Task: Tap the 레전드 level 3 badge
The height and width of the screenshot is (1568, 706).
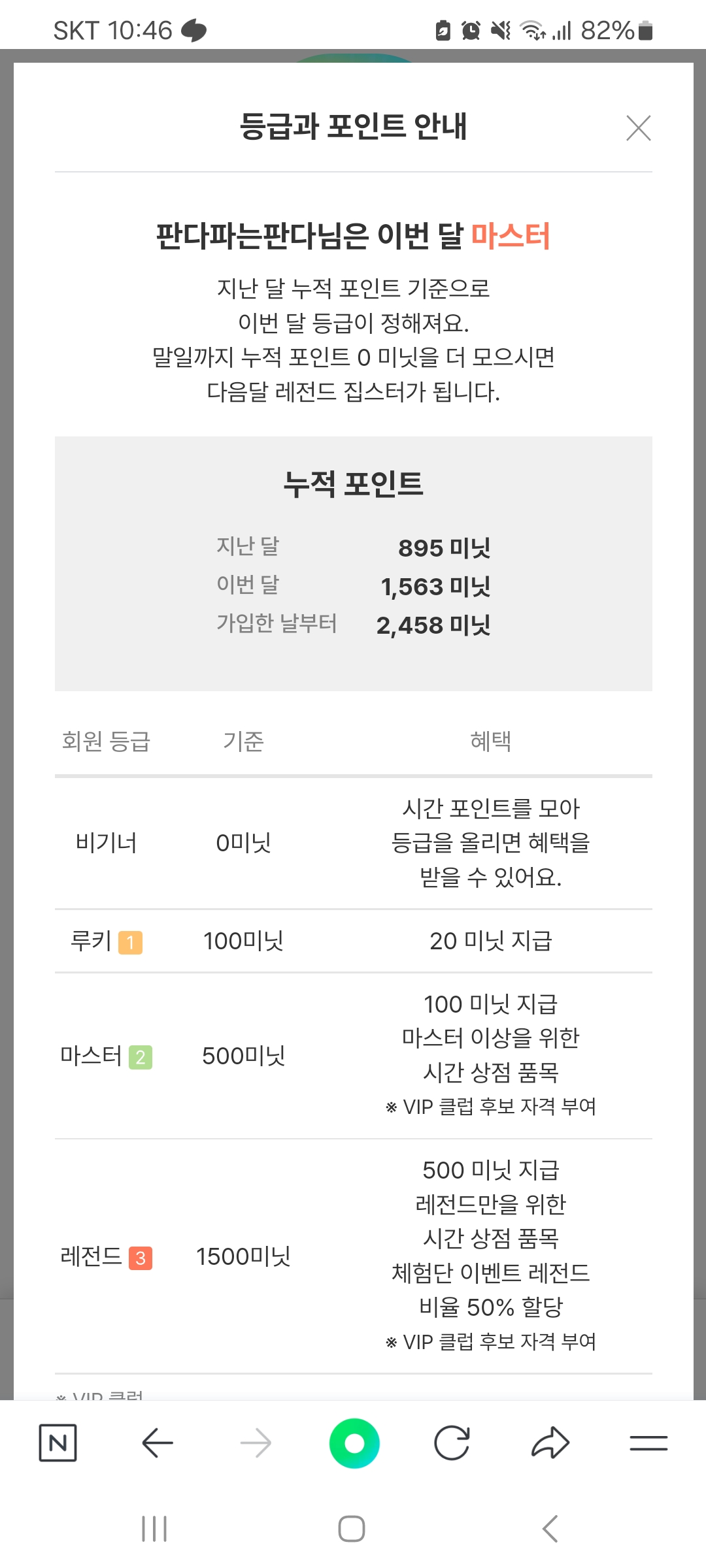Action: [x=141, y=1258]
